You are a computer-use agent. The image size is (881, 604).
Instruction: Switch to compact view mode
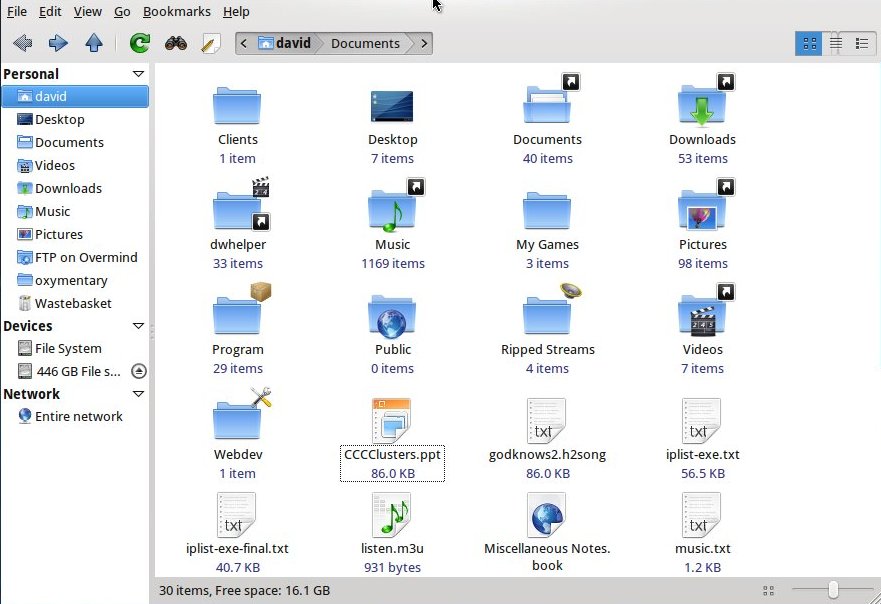click(861, 43)
